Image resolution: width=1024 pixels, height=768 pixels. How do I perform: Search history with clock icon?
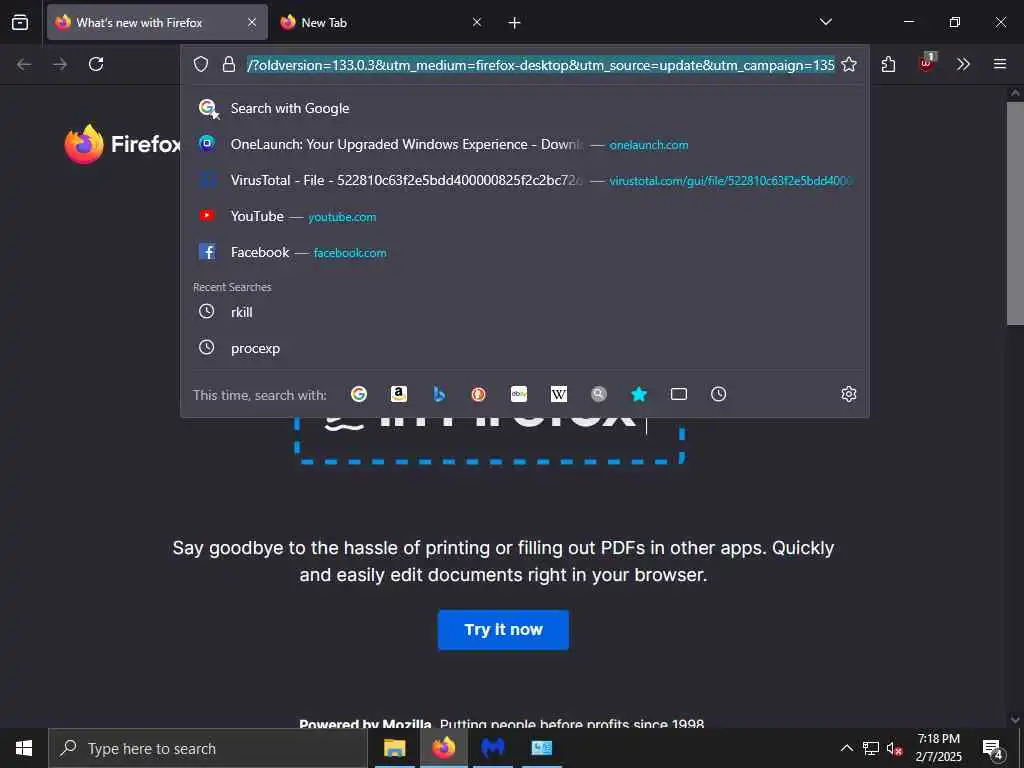coord(718,394)
